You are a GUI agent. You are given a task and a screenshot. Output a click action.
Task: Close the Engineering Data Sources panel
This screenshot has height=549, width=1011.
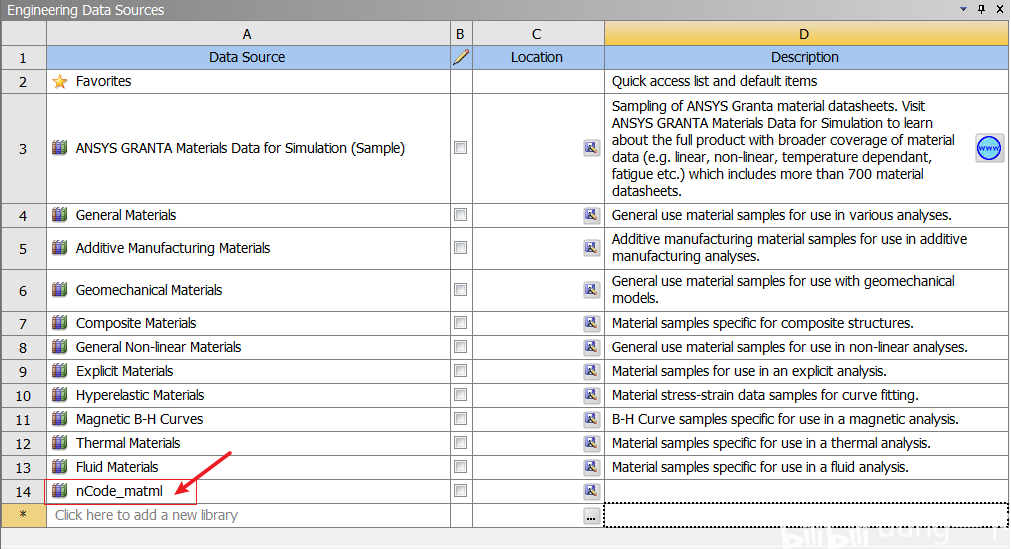click(x=1000, y=9)
